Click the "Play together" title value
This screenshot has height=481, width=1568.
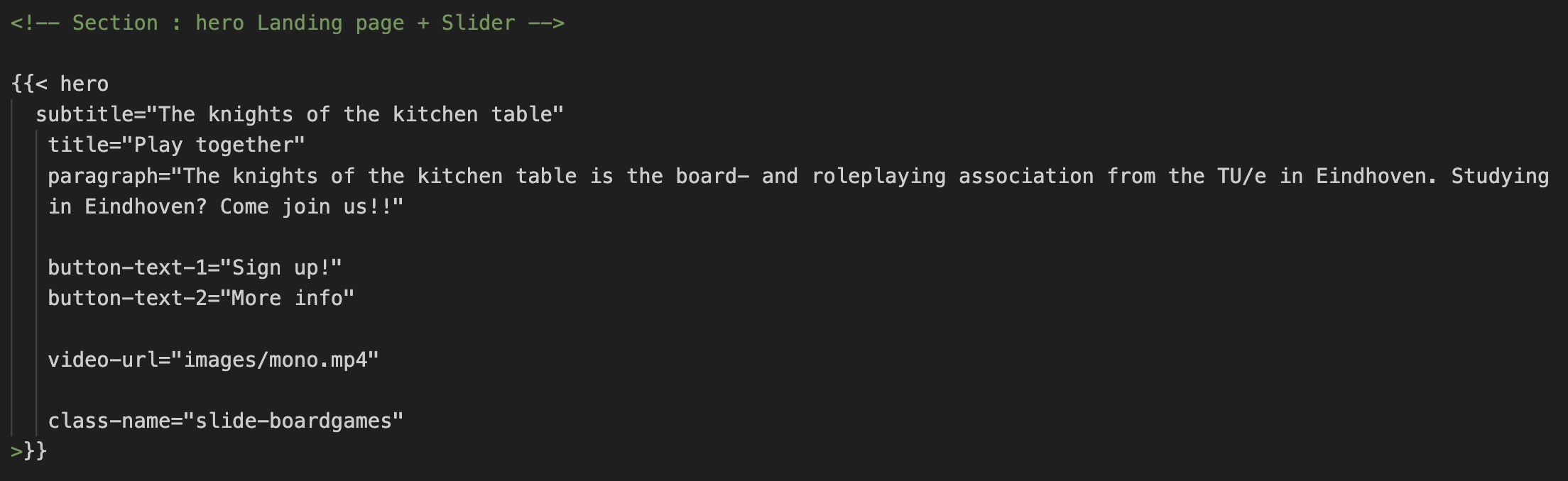click(x=213, y=145)
